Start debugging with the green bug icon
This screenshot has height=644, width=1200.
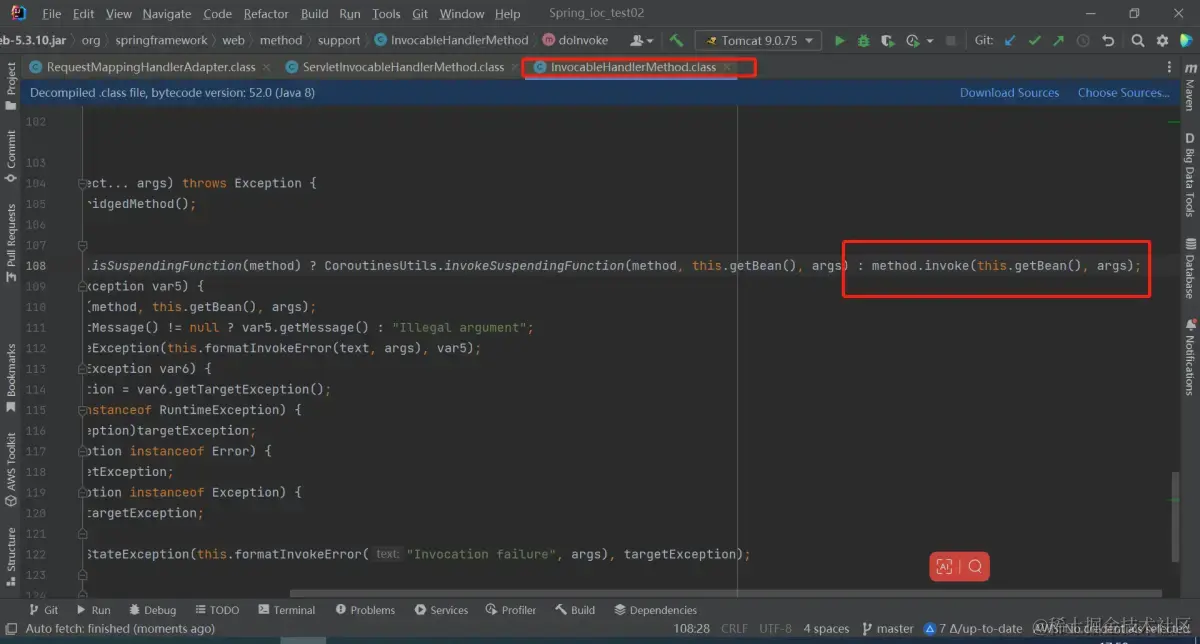(864, 41)
